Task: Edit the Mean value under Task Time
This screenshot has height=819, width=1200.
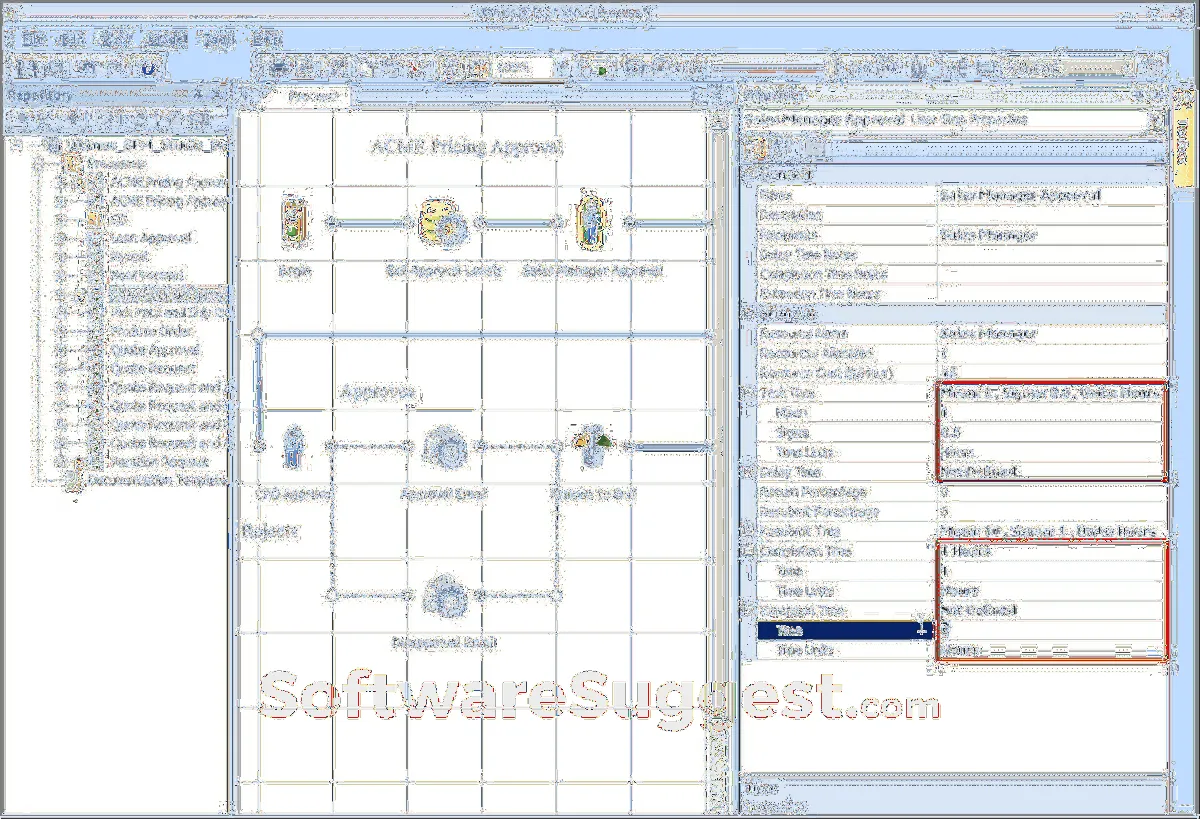Action: point(1051,413)
